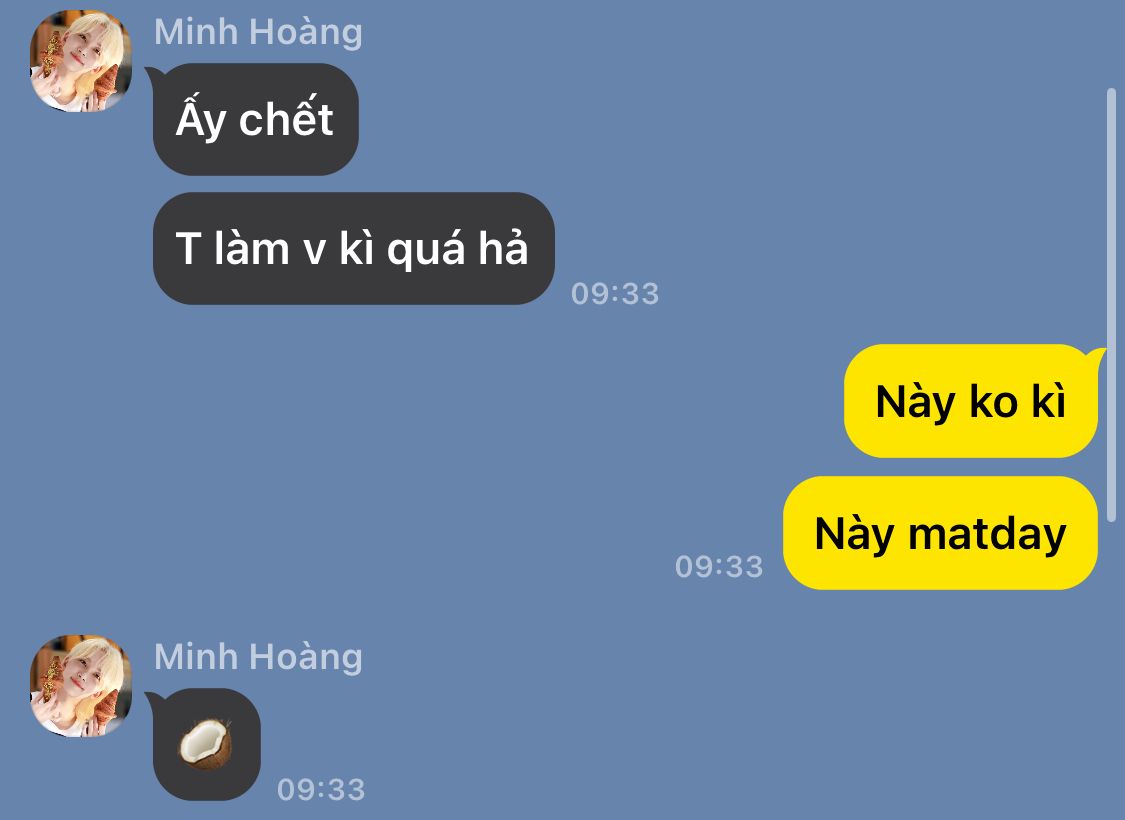Click the sender name Minh Hoàng above "Ấy chết"
Viewport: 1125px width, 820px height.
[x=258, y=33]
